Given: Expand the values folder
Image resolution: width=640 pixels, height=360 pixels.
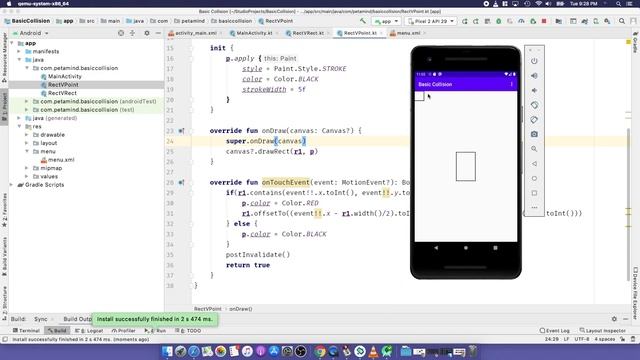Looking at the screenshot, I should (x=27, y=176).
